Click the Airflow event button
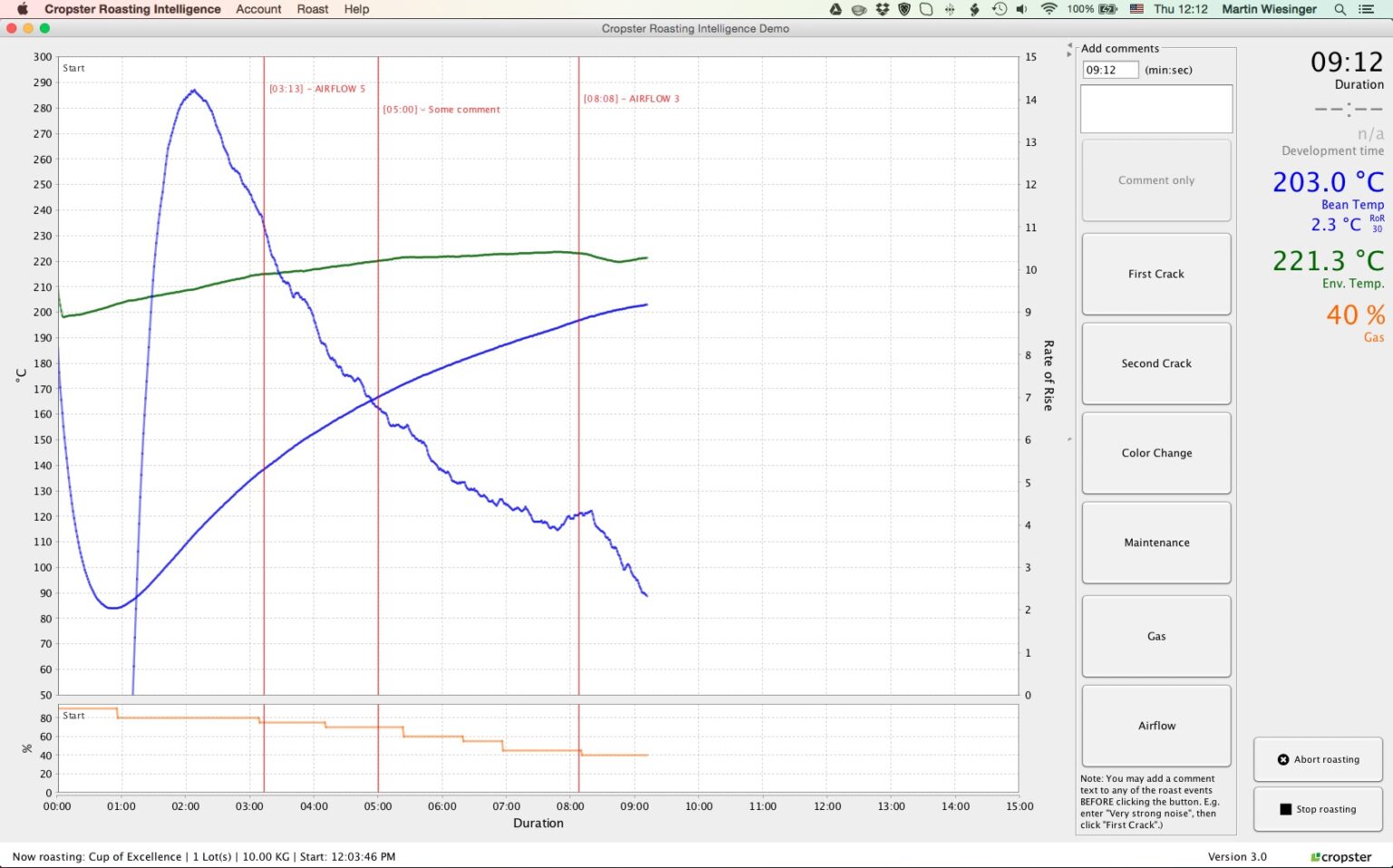The image size is (1393, 868). (x=1155, y=726)
